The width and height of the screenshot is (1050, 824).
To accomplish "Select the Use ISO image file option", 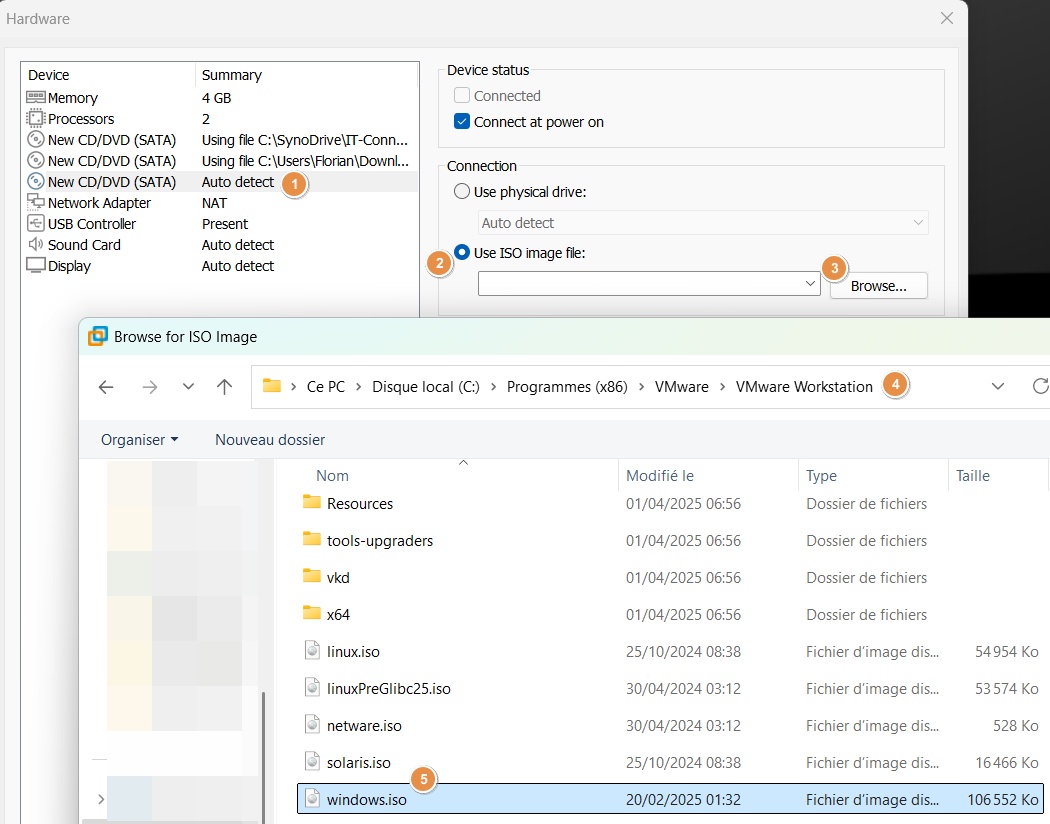I will [461, 252].
